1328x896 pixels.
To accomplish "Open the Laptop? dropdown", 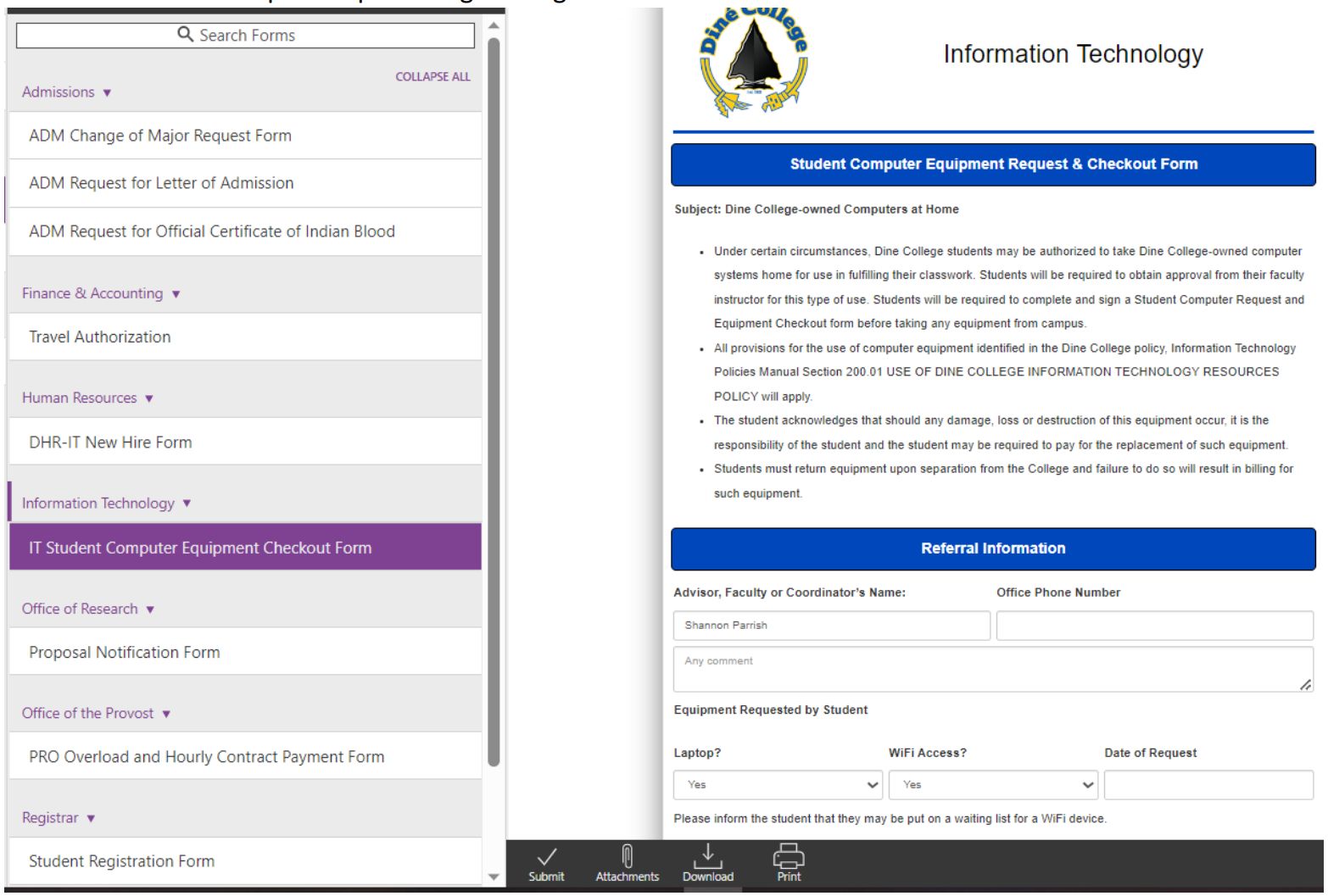I will (778, 785).
